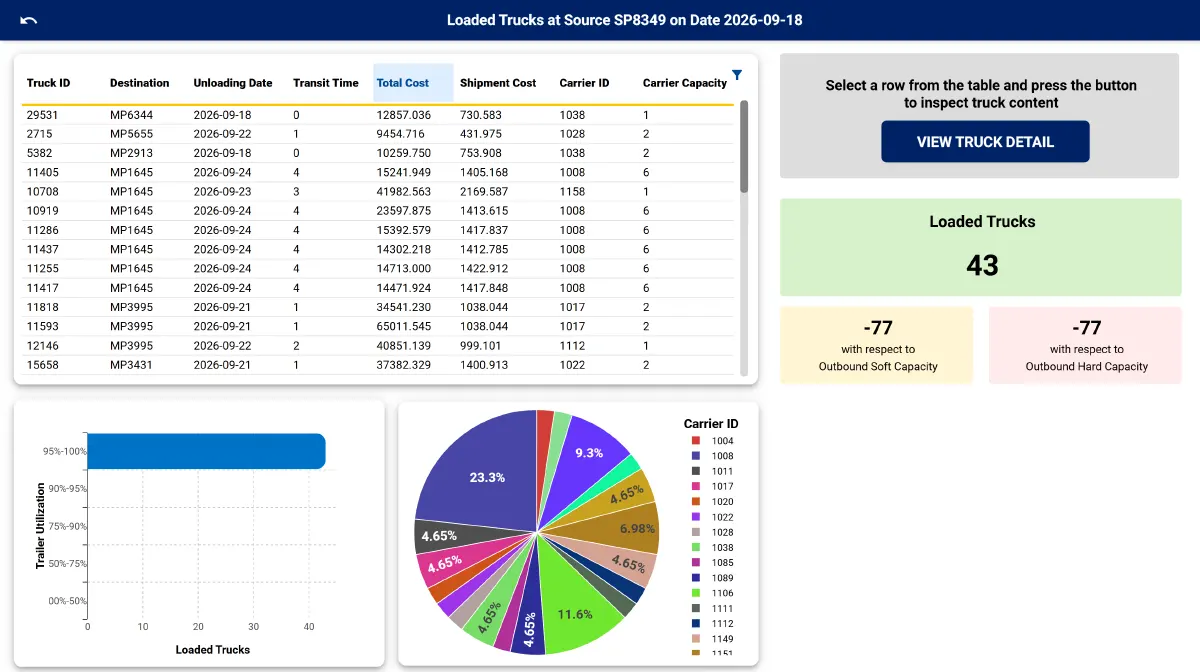
Task: Sort by Transit Time column header
Action: click(326, 83)
